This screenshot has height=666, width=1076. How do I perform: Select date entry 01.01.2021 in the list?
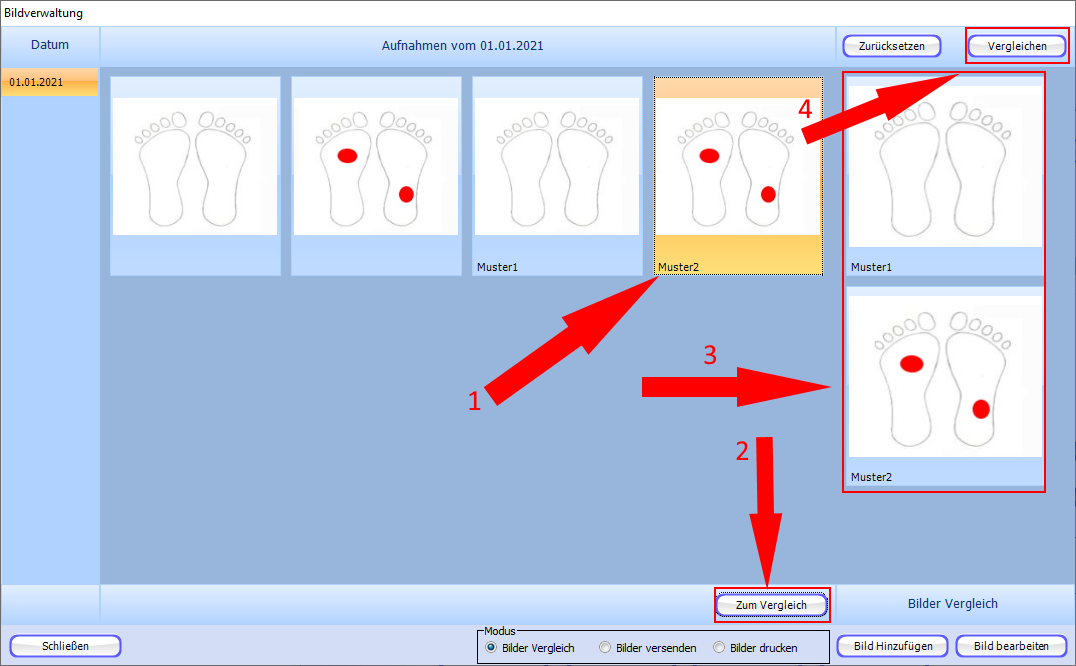49,82
